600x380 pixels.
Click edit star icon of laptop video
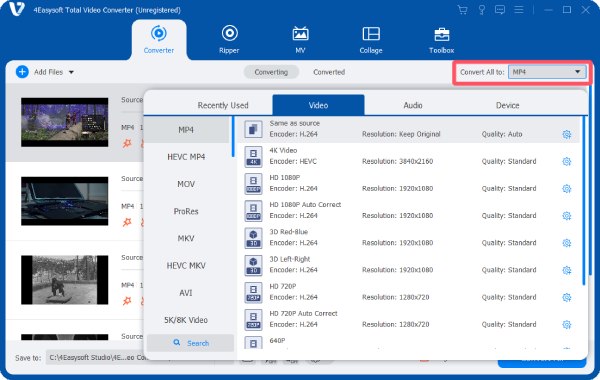tap(127, 222)
